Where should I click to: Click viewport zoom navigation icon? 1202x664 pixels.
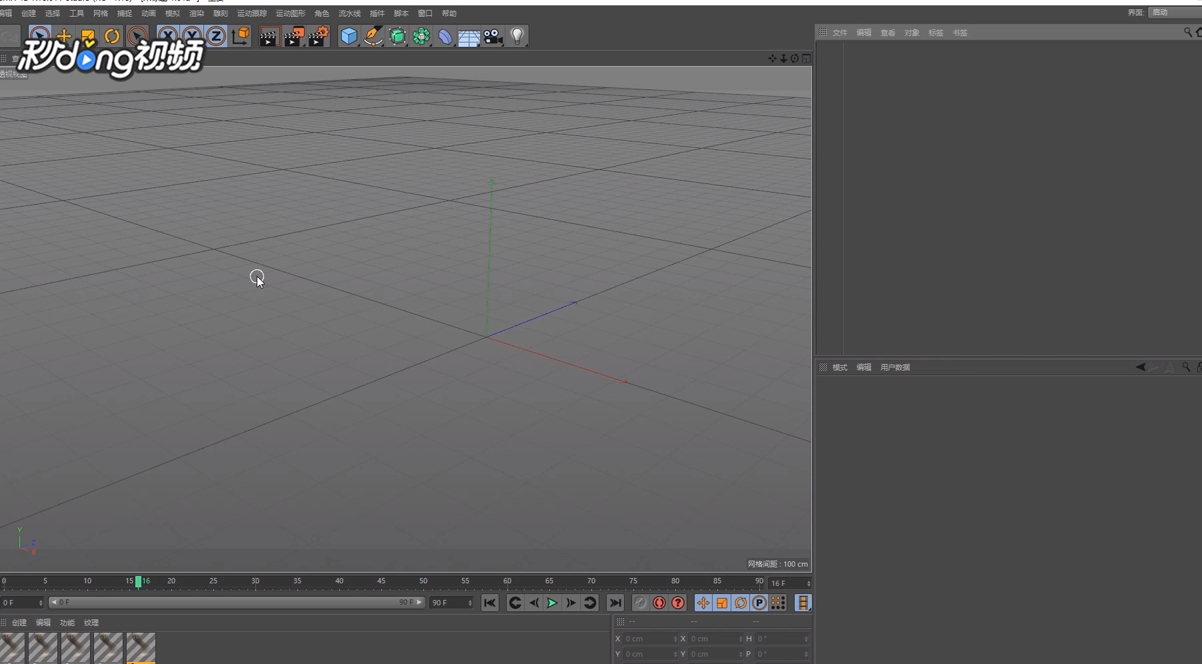pyautogui.click(x=783, y=58)
